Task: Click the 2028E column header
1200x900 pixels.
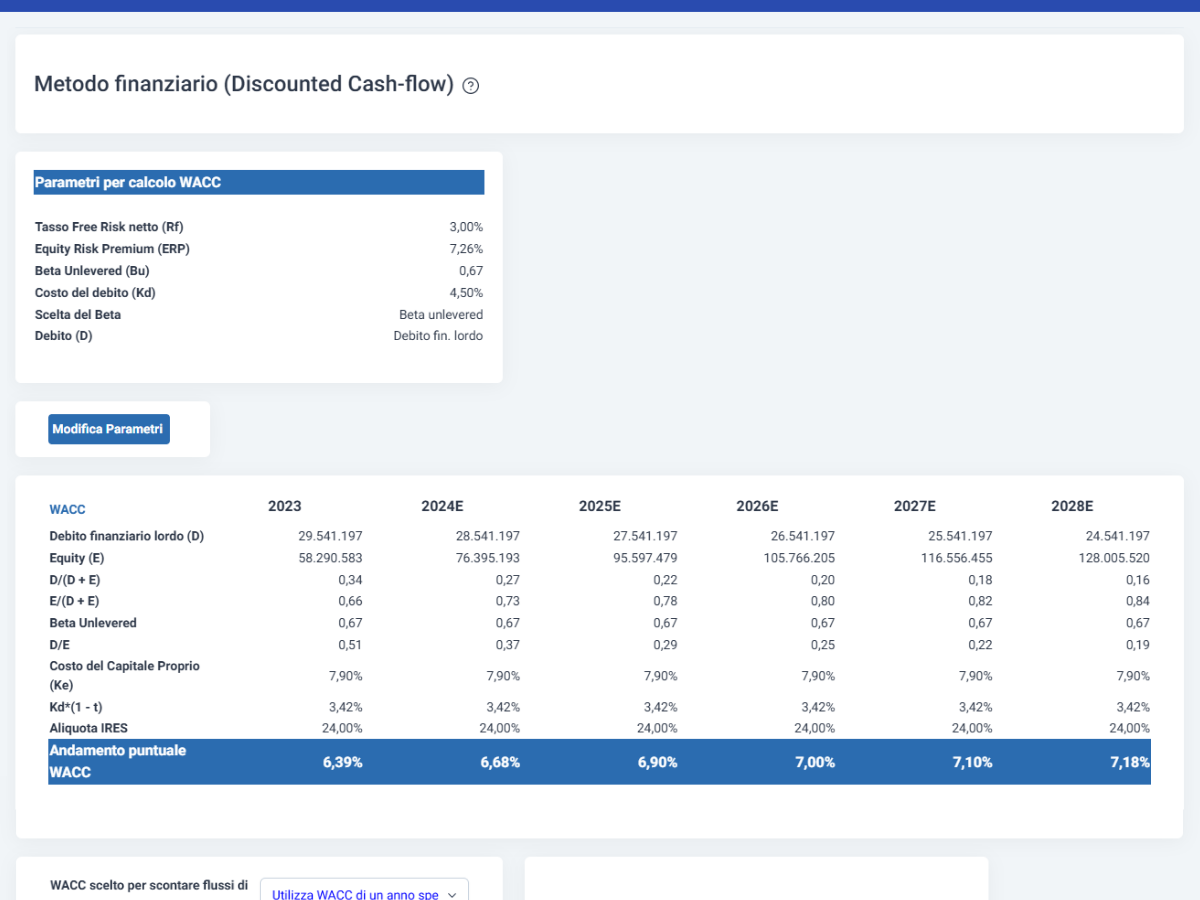Action: coord(1072,506)
